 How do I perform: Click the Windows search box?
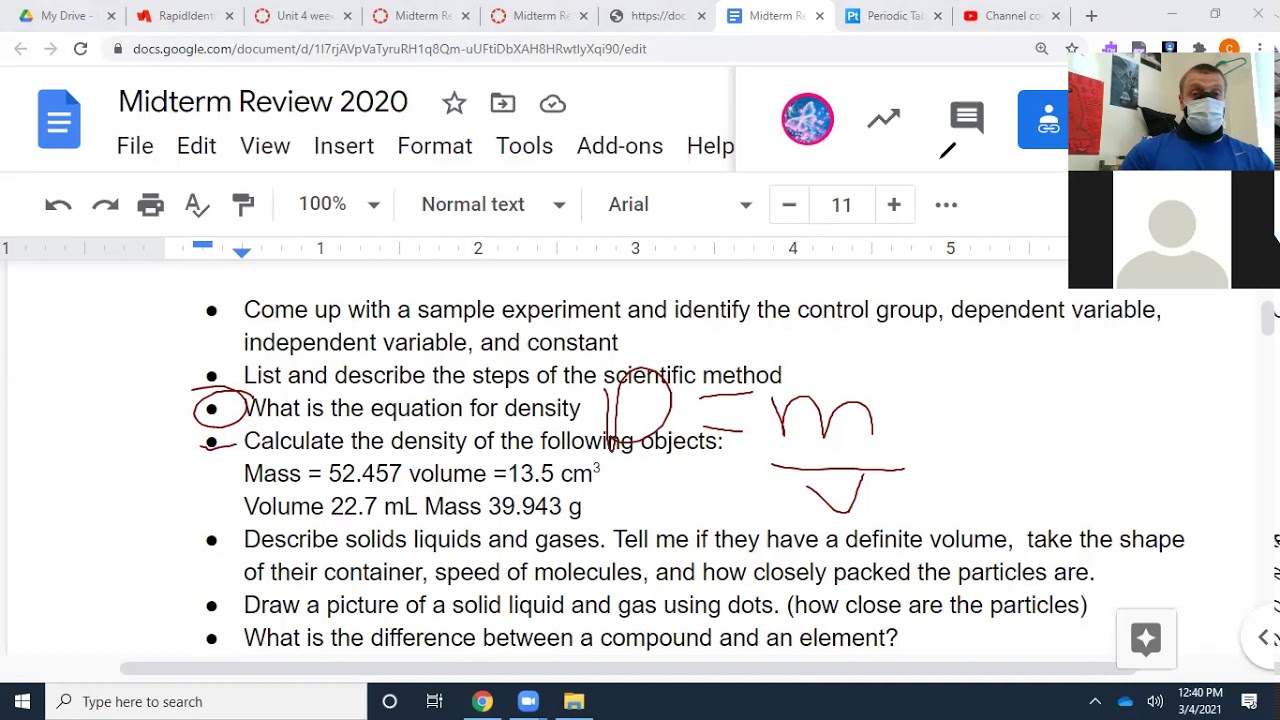[x=206, y=701]
